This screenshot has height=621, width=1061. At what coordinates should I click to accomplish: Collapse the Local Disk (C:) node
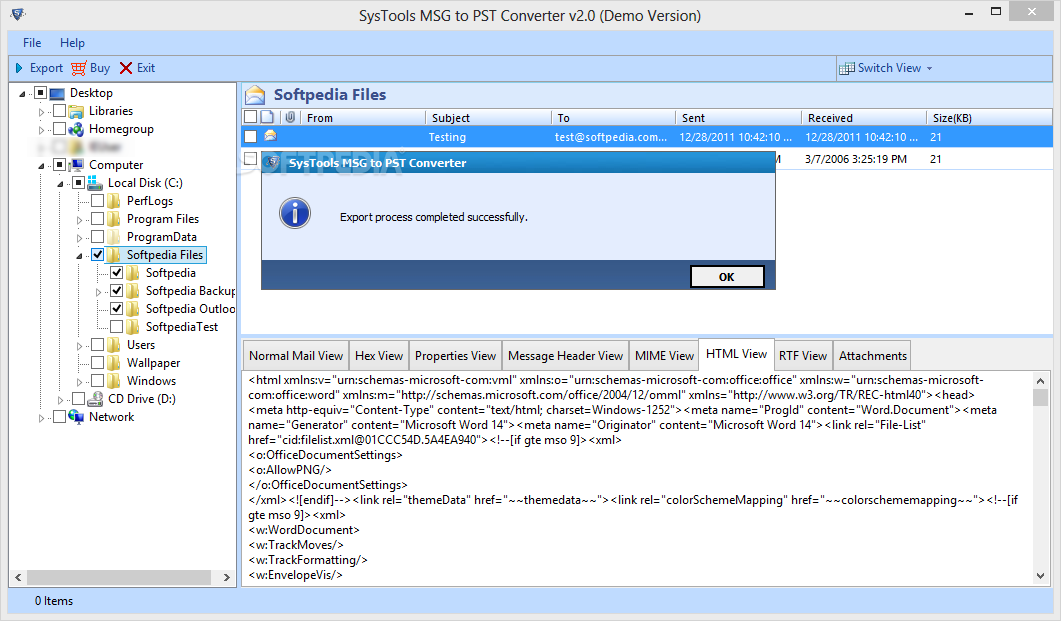pyautogui.click(x=60, y=184)
